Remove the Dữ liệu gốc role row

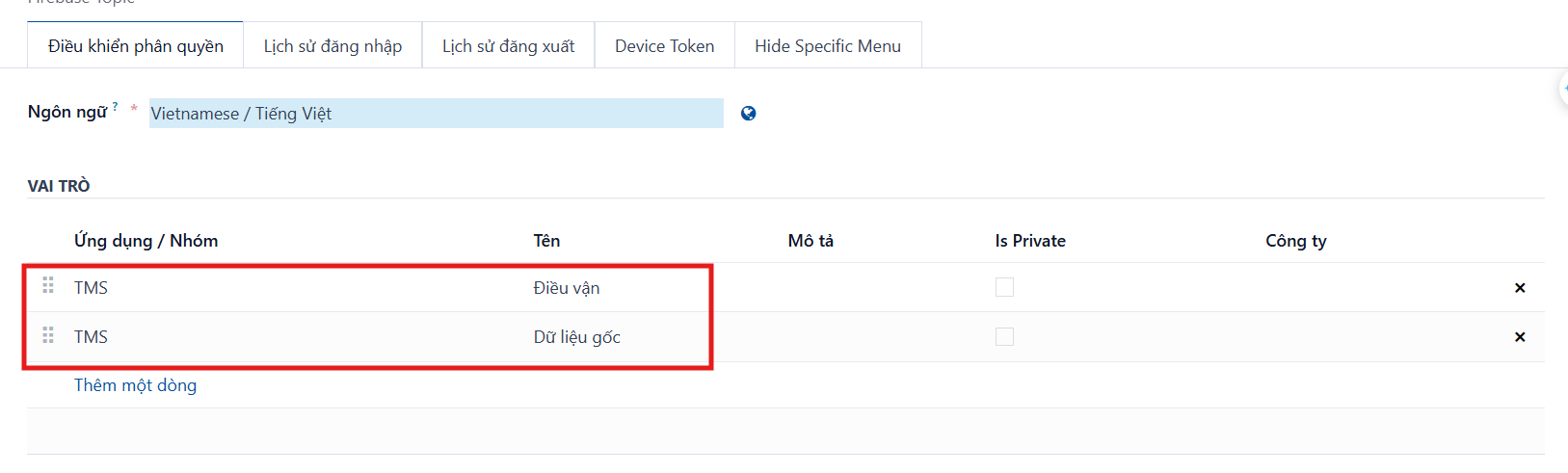tap(1520, 337)
